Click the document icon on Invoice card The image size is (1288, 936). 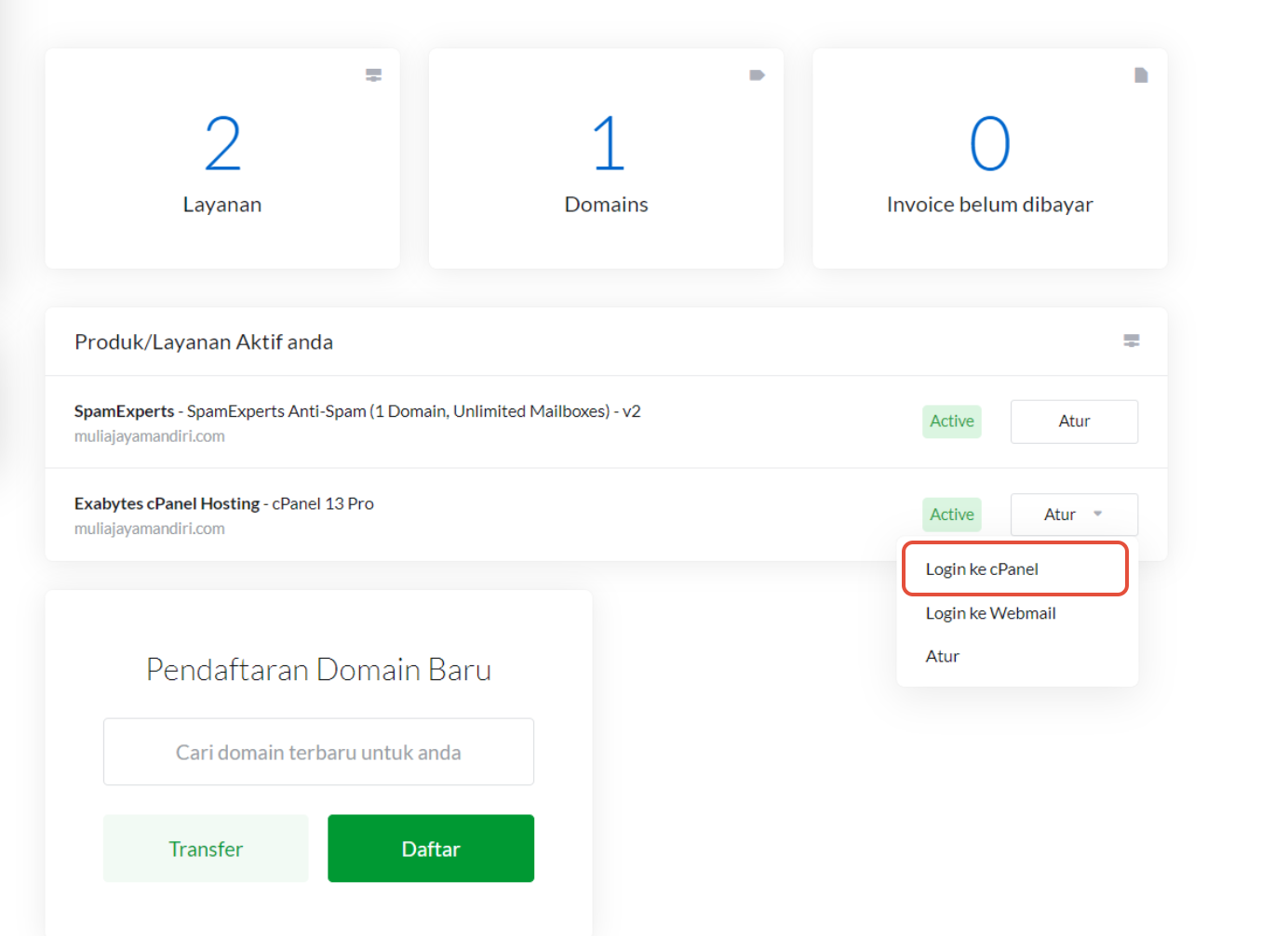1141,75
